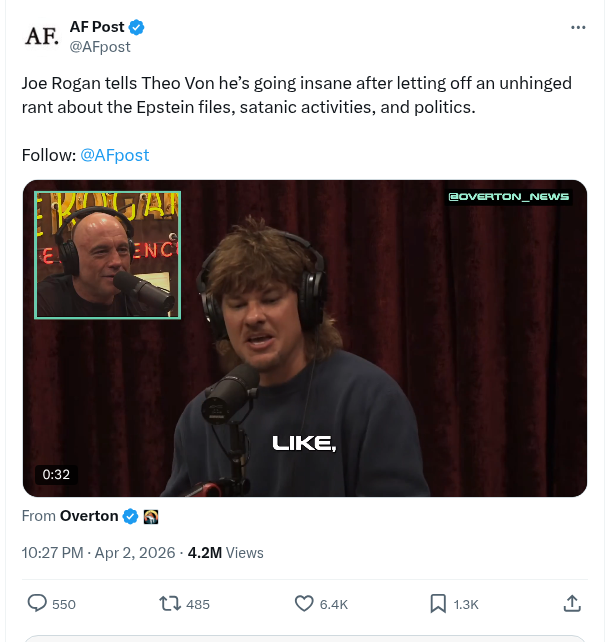Click the small affiliate badge after Overton
Screen dimensions: 608x642
(151, 516)
